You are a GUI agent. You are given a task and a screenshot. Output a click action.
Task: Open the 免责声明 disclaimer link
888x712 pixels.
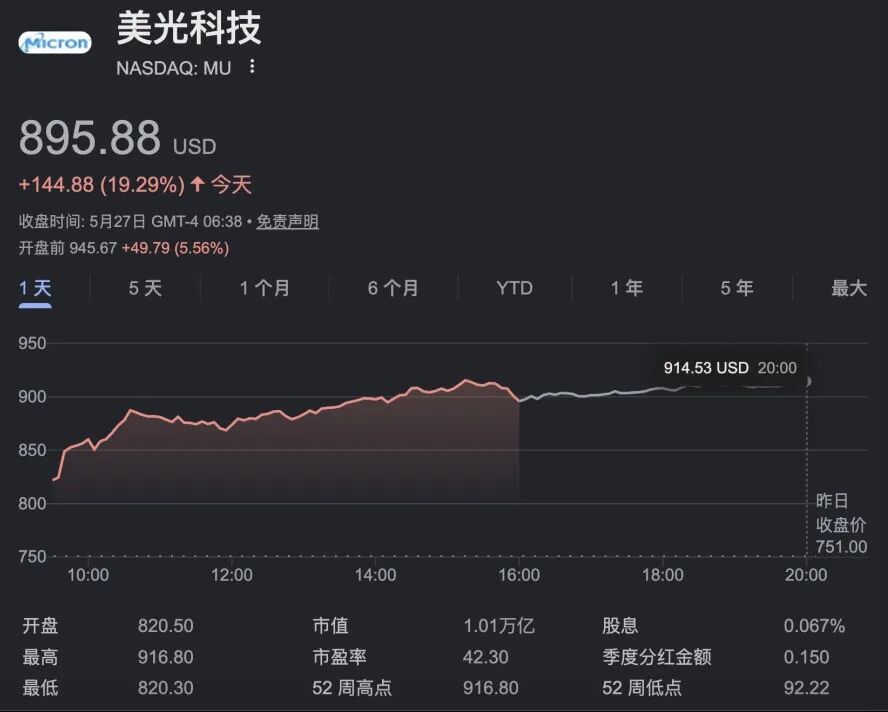pos(288,221)
